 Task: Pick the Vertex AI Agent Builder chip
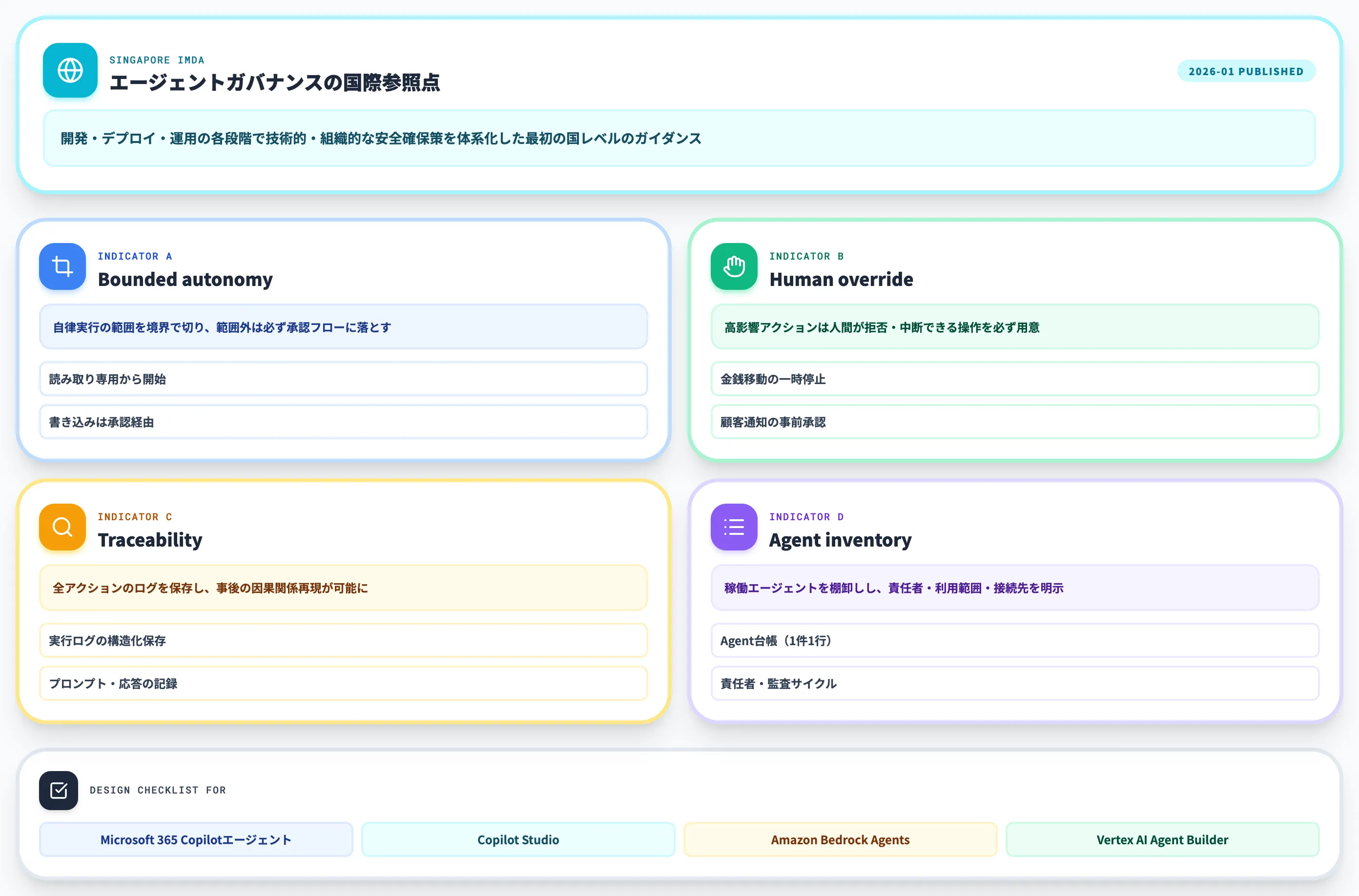[x=1162, y=839]
